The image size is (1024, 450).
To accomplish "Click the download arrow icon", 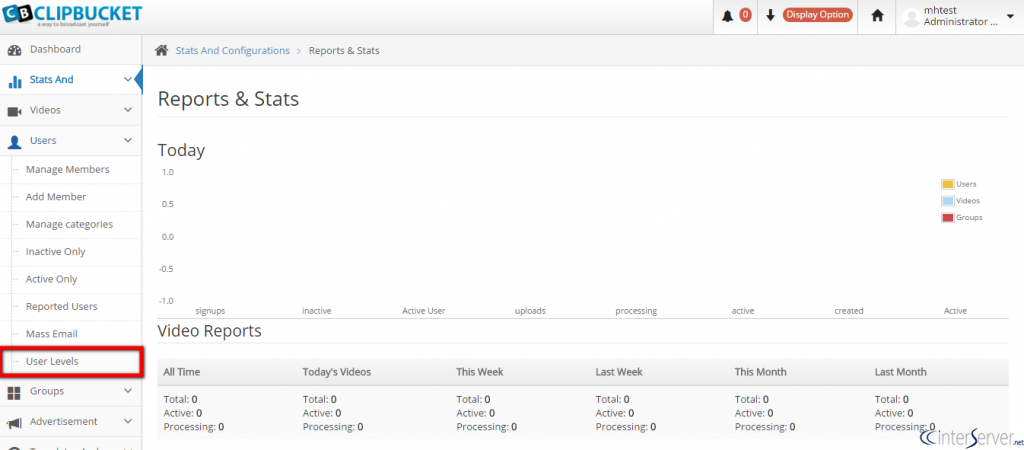I will click(x=771, y=16).
